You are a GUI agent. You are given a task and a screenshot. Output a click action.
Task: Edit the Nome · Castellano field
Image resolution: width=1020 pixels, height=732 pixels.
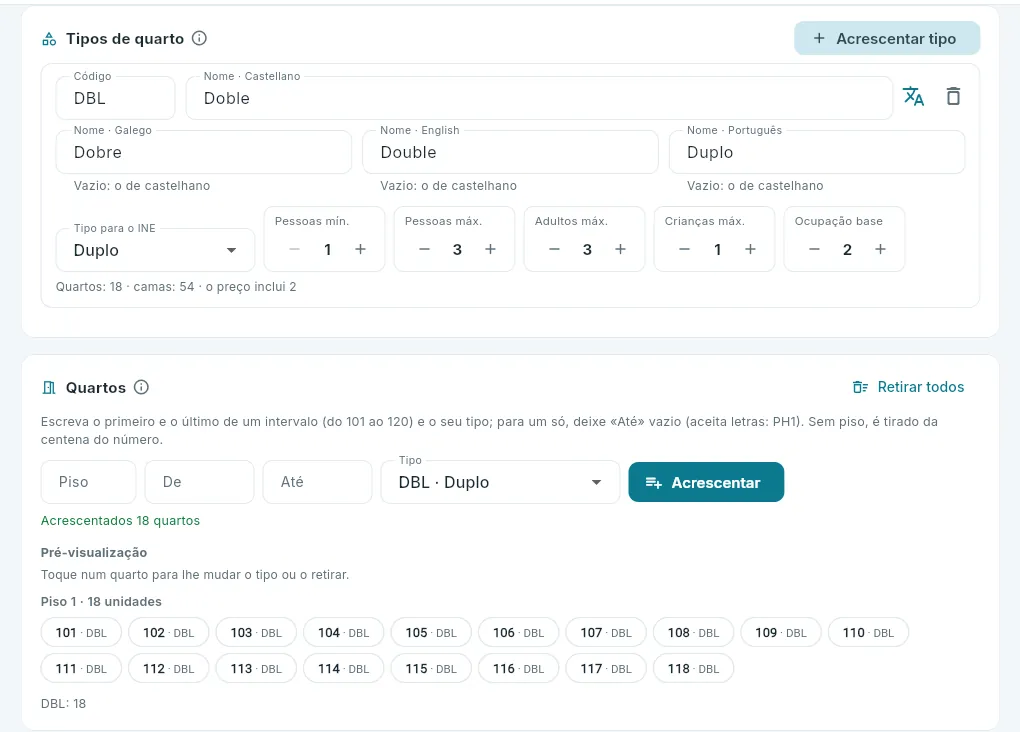[539, 98]
